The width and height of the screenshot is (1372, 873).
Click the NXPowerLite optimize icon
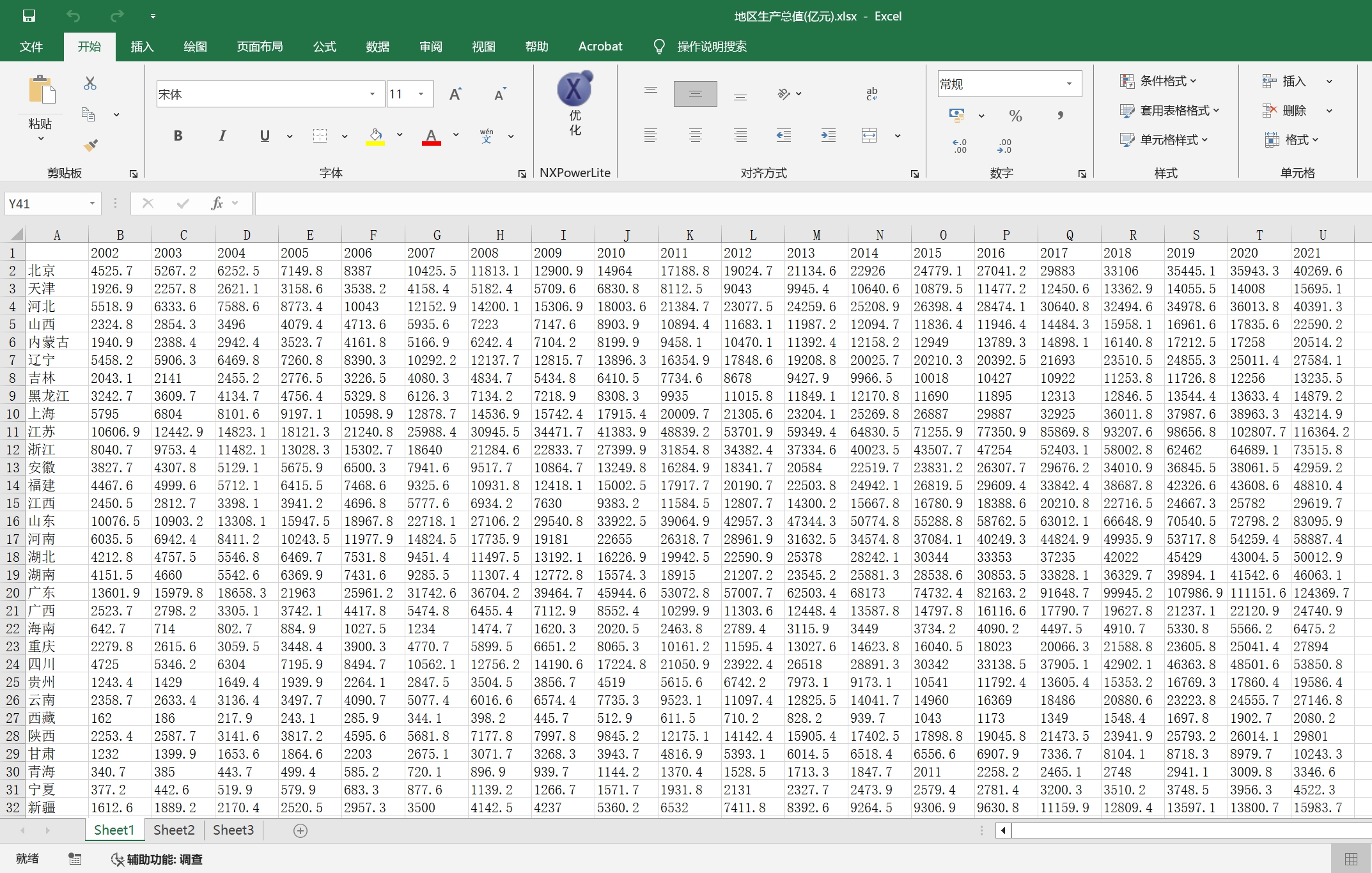click(x=575, y=89)
